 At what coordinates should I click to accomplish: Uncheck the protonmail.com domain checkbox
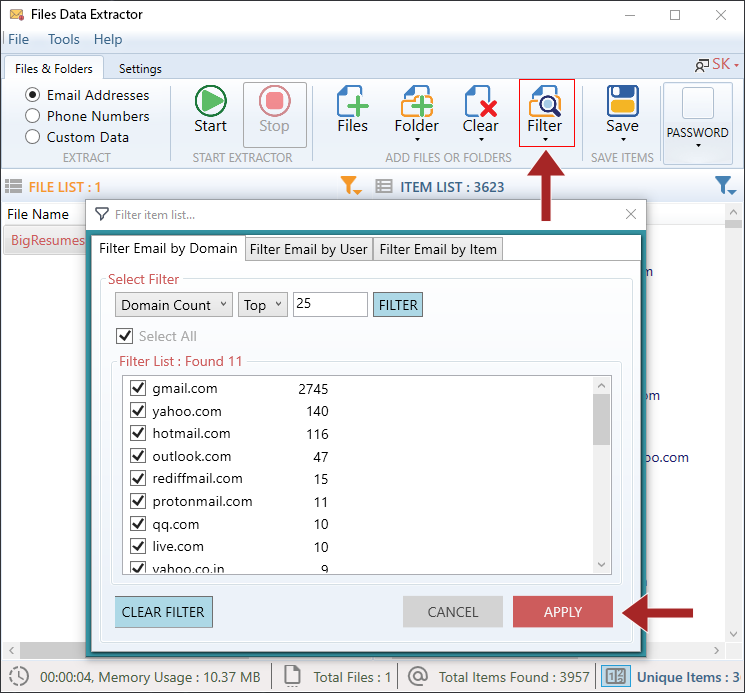(138, 501)
